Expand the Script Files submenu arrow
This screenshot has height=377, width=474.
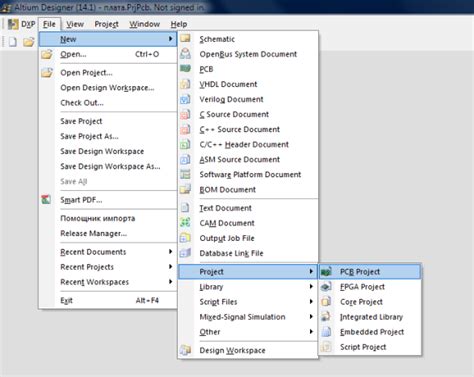click(x=311, y=302)
